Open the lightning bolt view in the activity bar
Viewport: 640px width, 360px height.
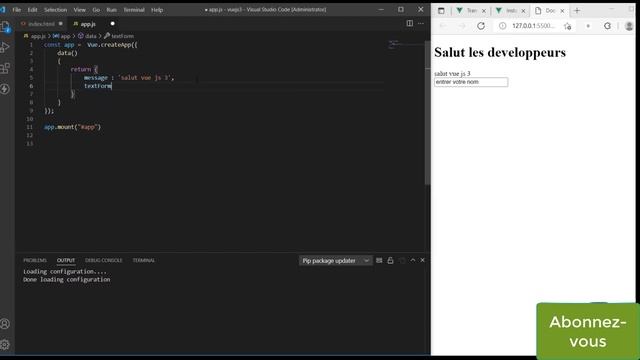[5, 89]
